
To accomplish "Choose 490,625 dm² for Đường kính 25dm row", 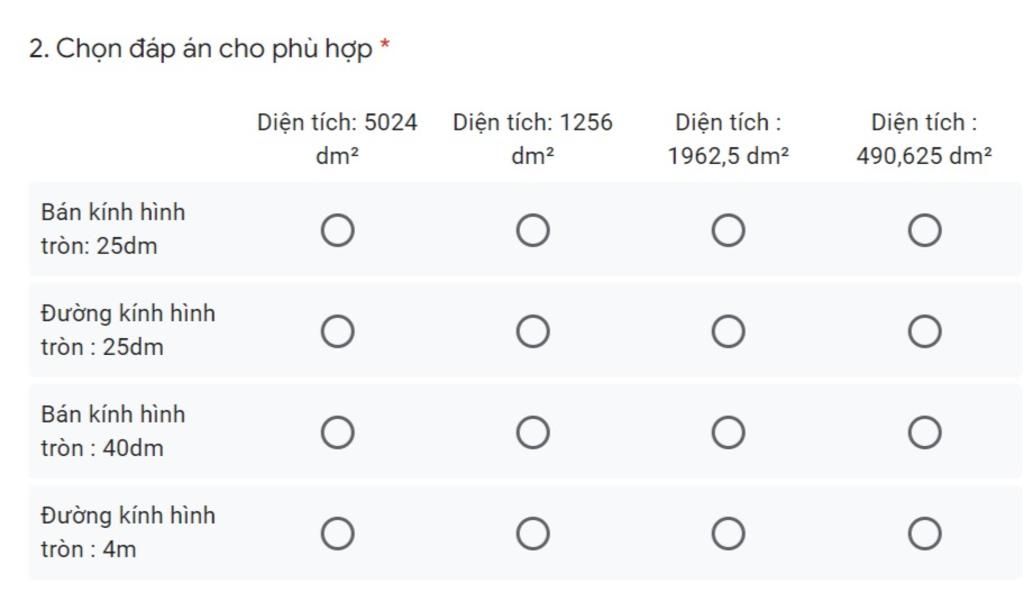I will pyautogui.click(x=925, y=331).
